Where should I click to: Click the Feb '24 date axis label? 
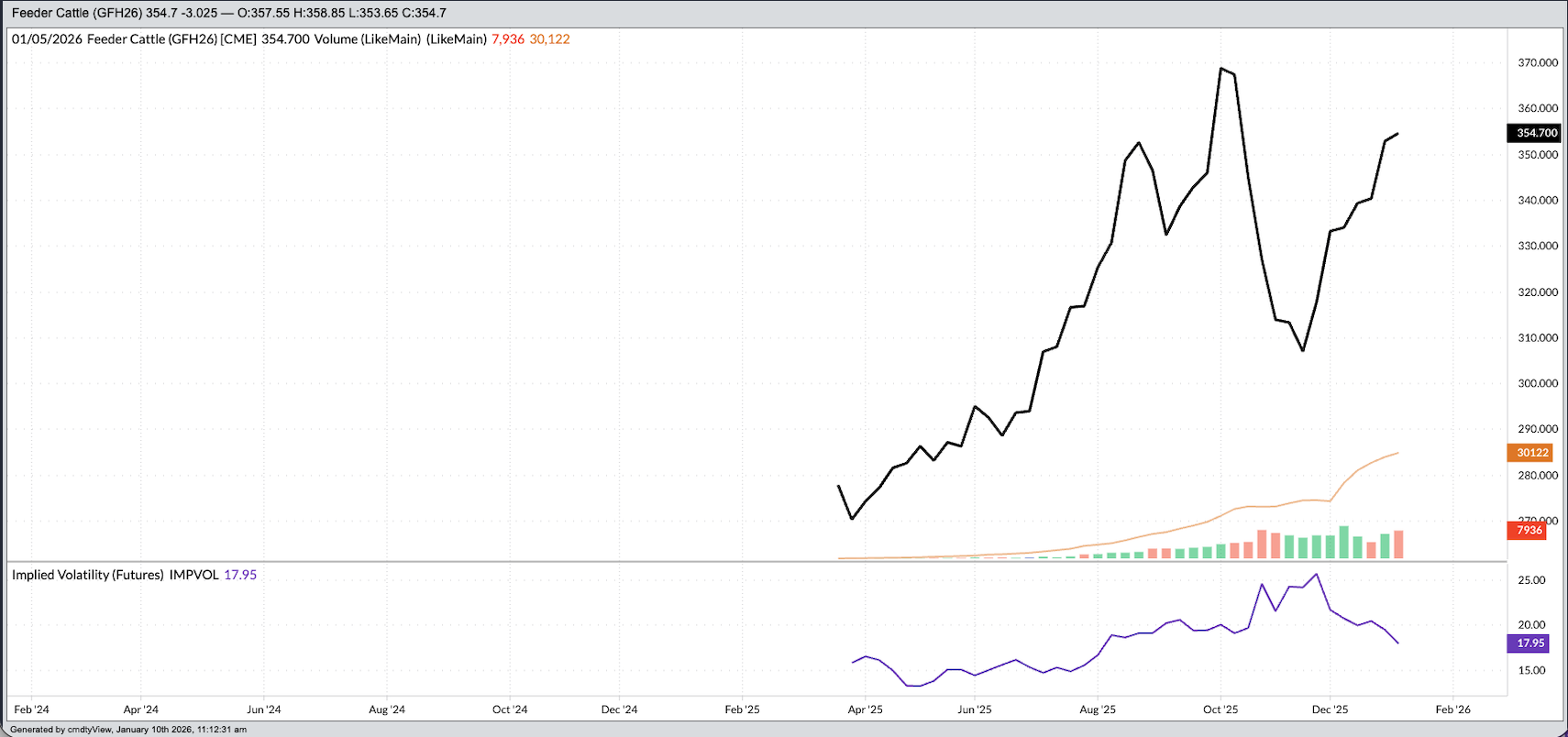[32, 709]
